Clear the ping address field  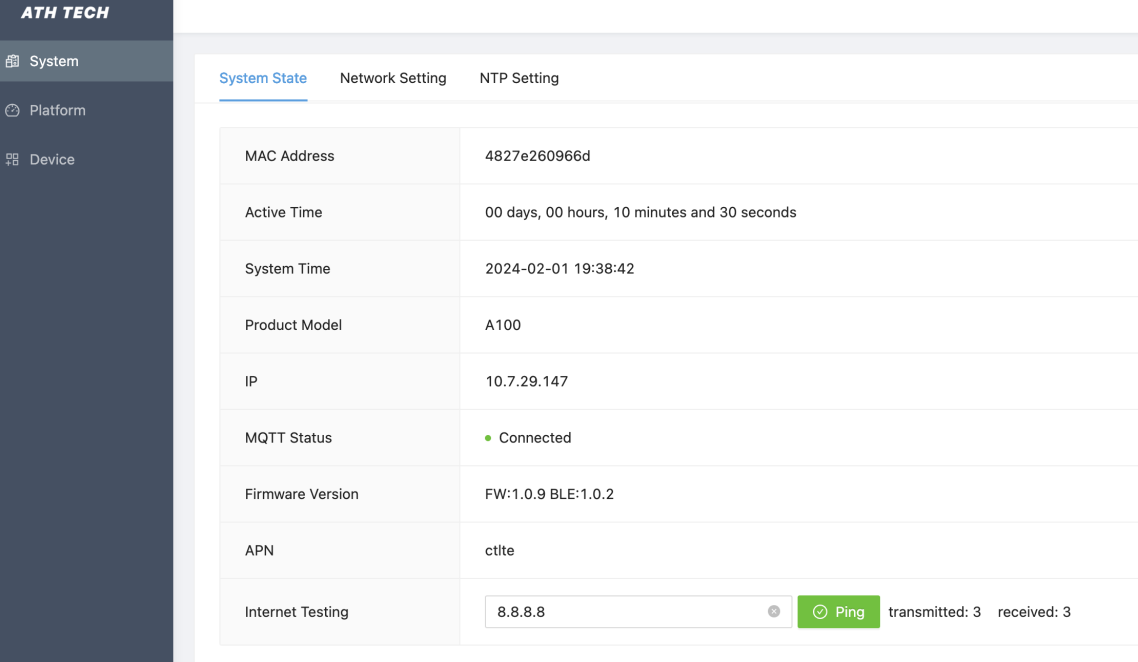[774, 611]
